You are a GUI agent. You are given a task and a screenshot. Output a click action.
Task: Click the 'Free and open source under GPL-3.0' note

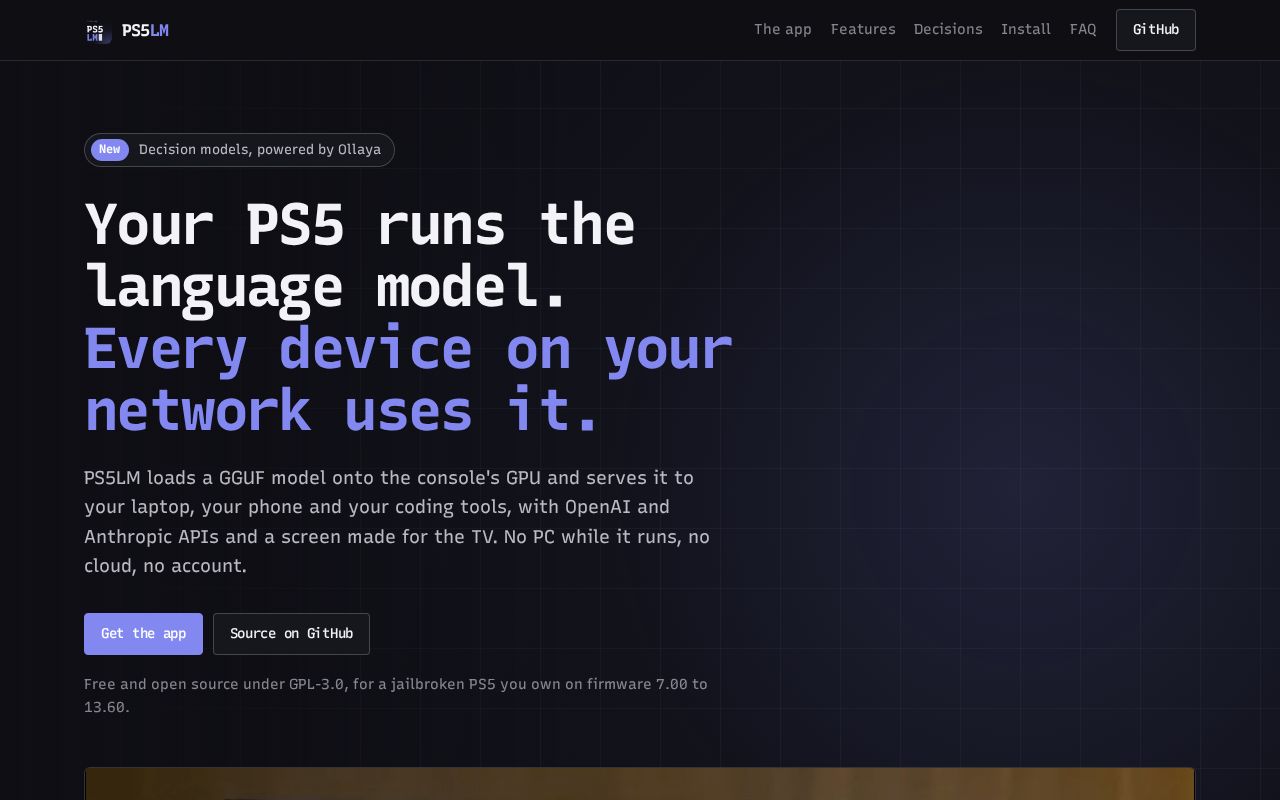coord(396,696)
